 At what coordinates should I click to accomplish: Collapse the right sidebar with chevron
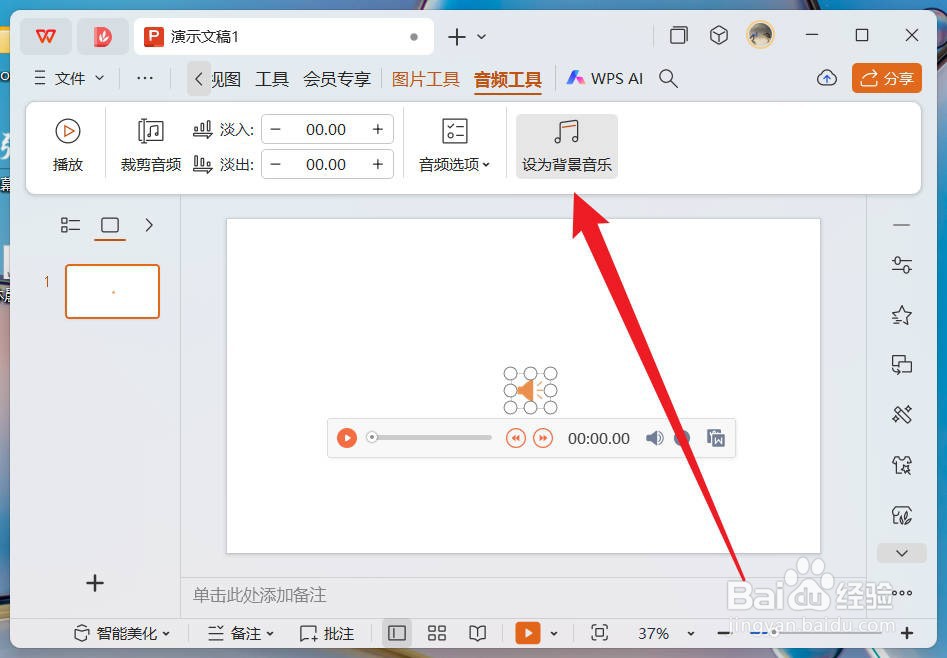click(901, 552)
